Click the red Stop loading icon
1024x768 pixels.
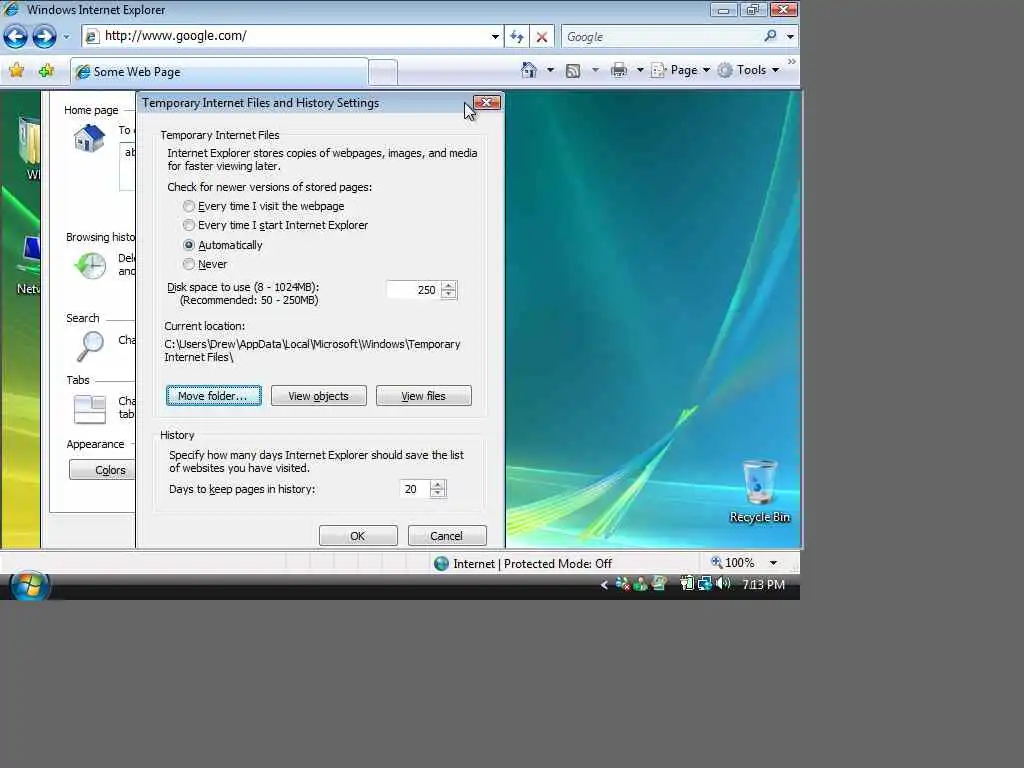click(x=541, y=37)
